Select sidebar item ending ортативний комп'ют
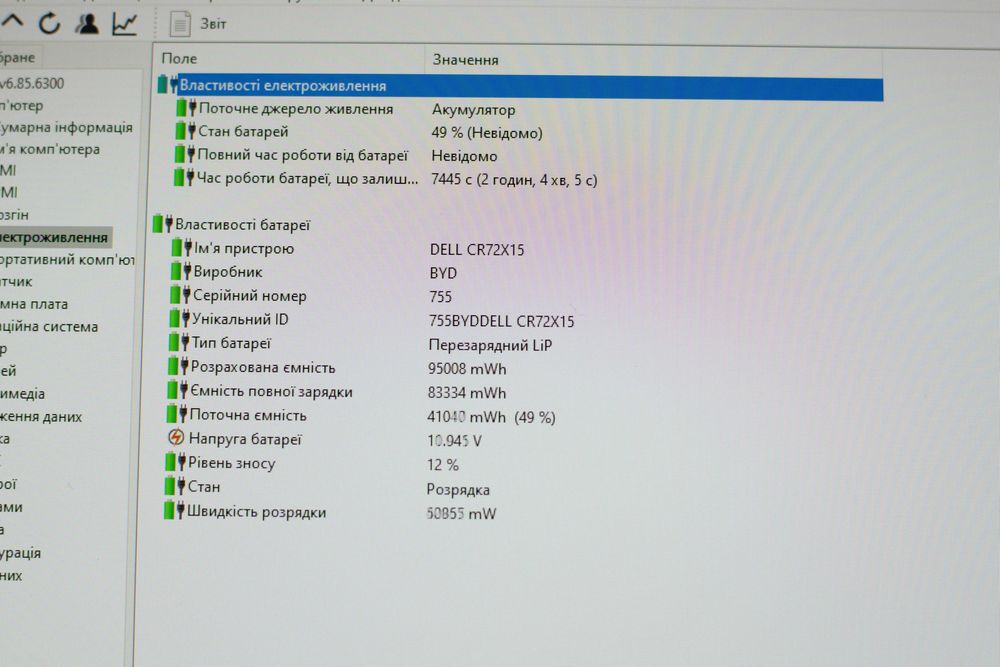 point(67,260)
